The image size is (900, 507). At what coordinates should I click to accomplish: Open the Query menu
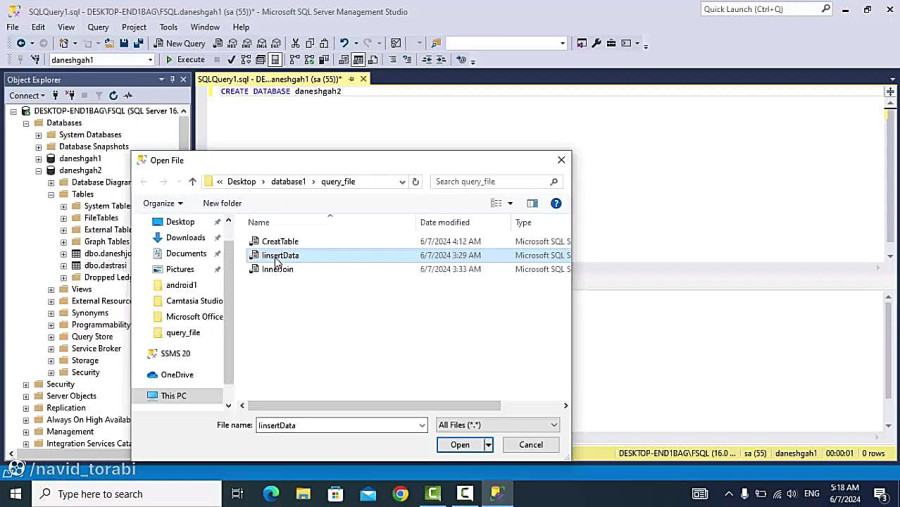coord(98,27)
